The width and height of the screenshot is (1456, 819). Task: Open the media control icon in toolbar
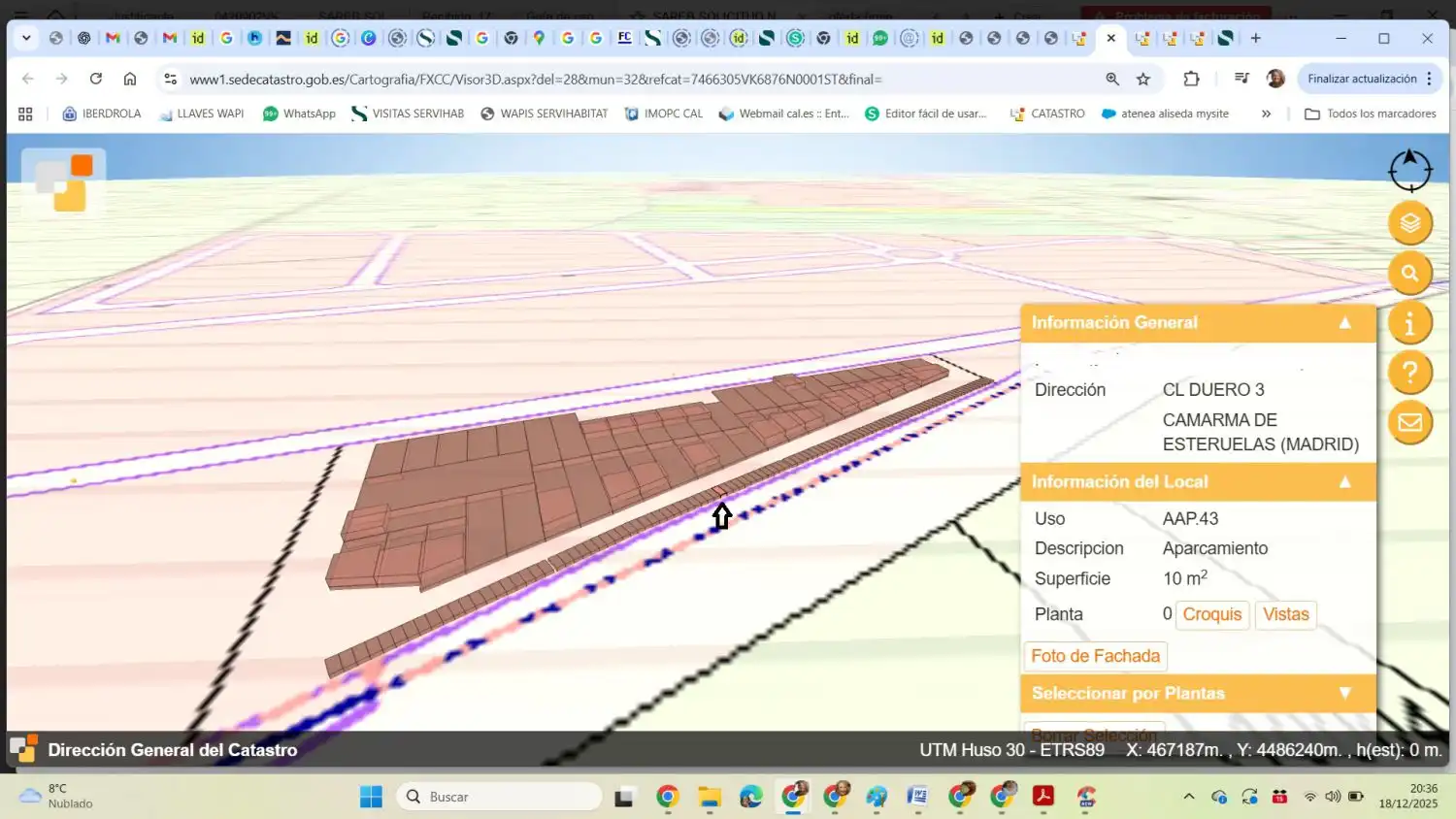1241,80
